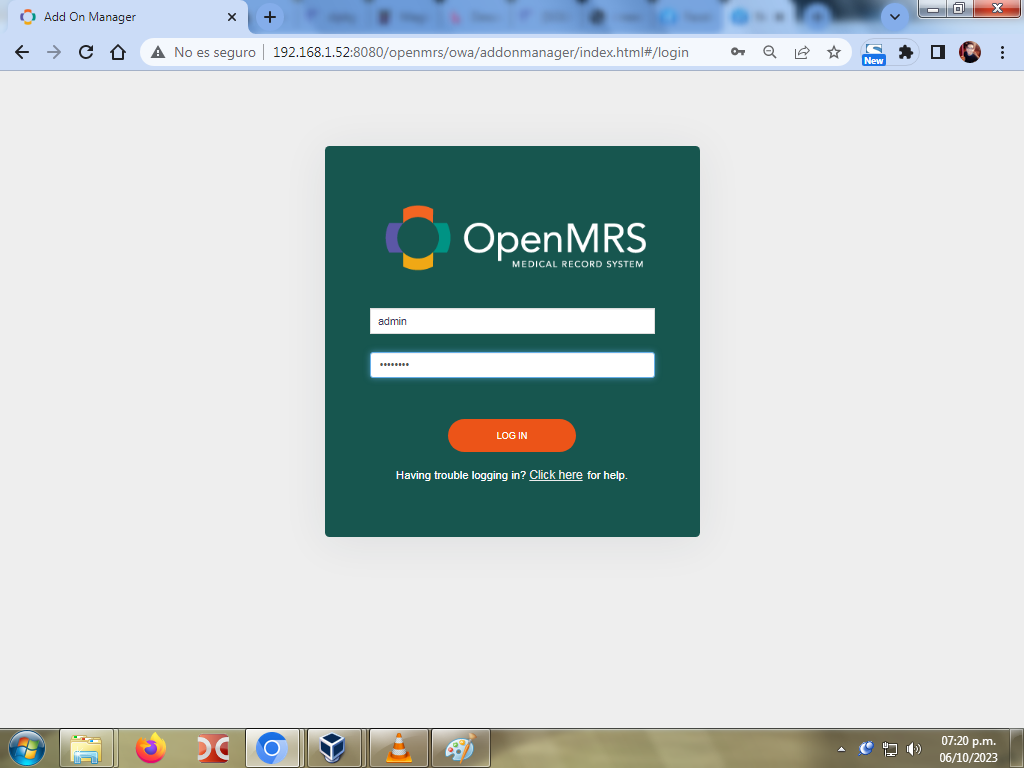Screen dimensions: 1024x768
Task: Open the Extensions puzzle piece menu
Action: pos(906,52)
